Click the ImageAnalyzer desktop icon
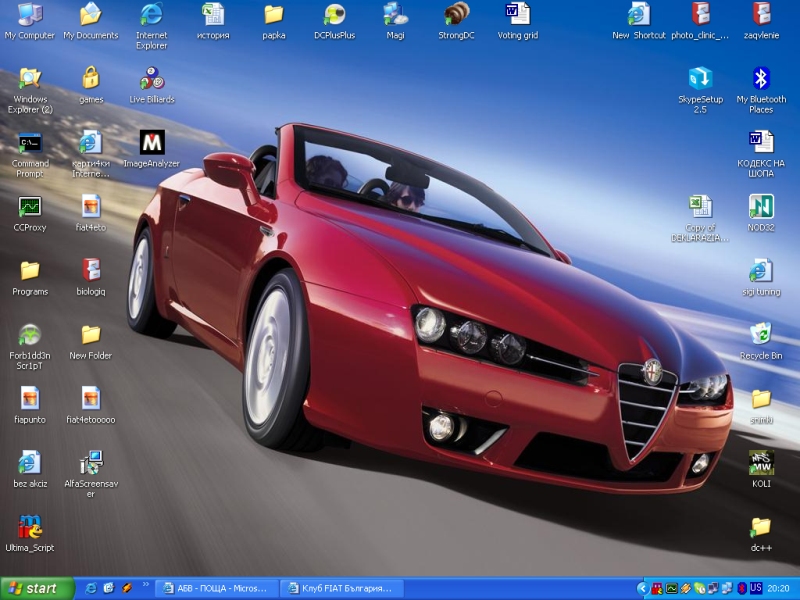 pos(151,143)
